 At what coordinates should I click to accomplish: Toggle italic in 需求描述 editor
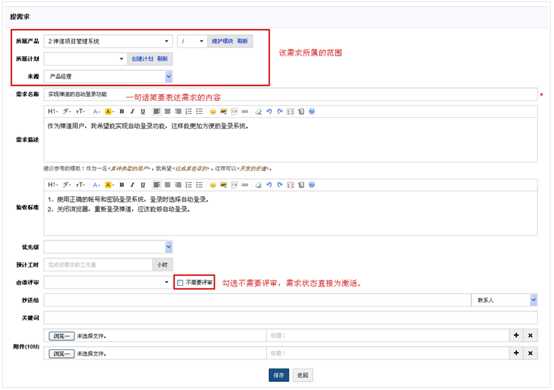pos(132,111)
